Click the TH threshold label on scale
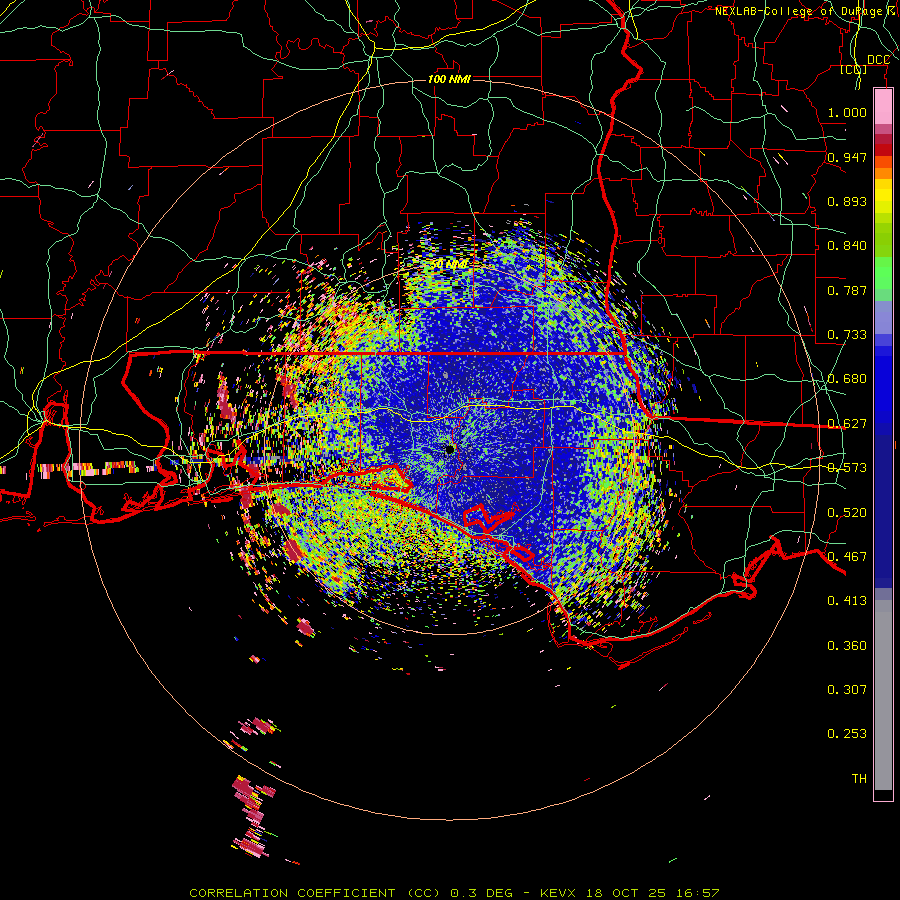The image size is (900, 900). 859,779
